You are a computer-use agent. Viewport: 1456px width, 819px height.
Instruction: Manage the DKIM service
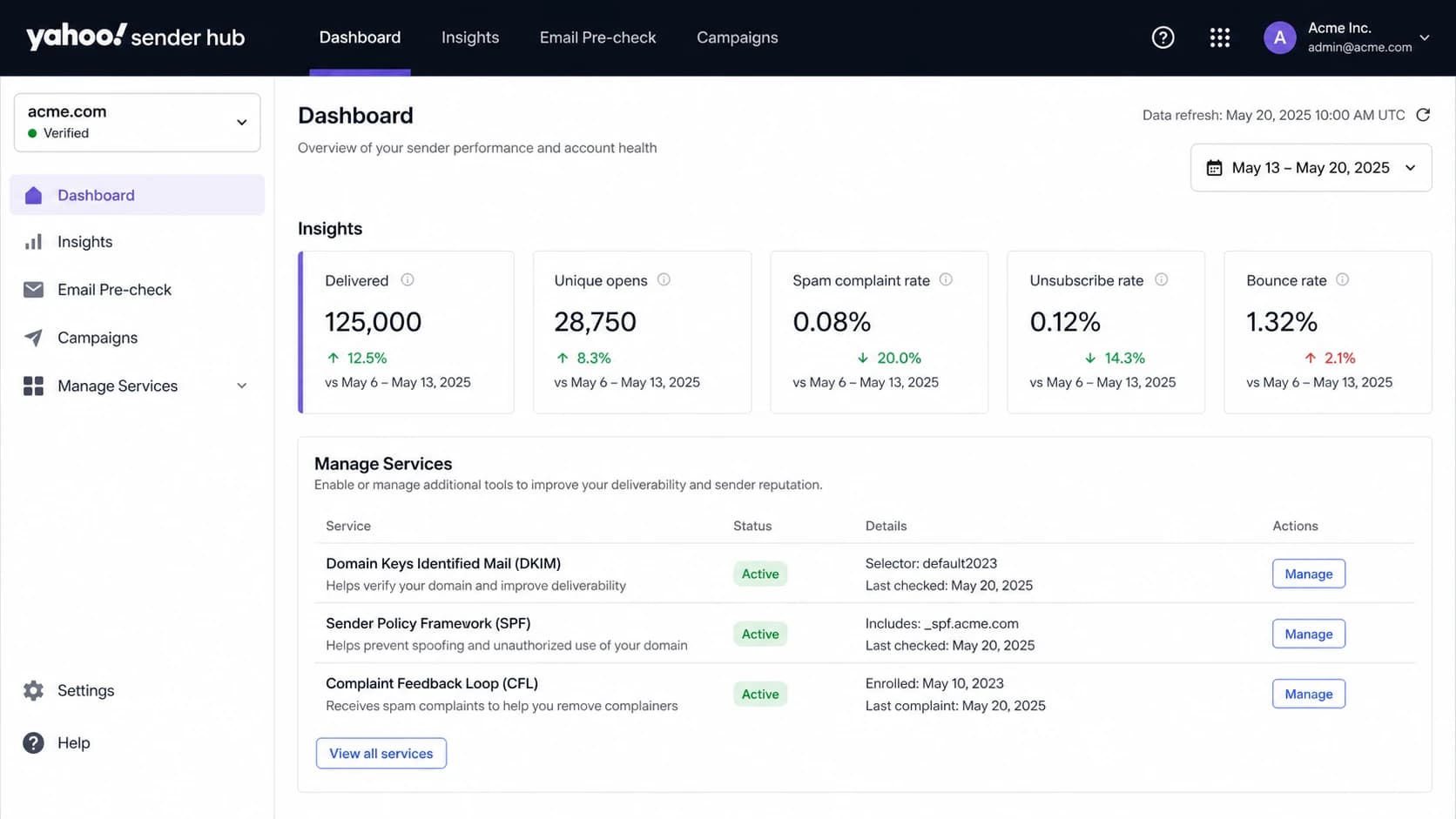pos(1308,574)
